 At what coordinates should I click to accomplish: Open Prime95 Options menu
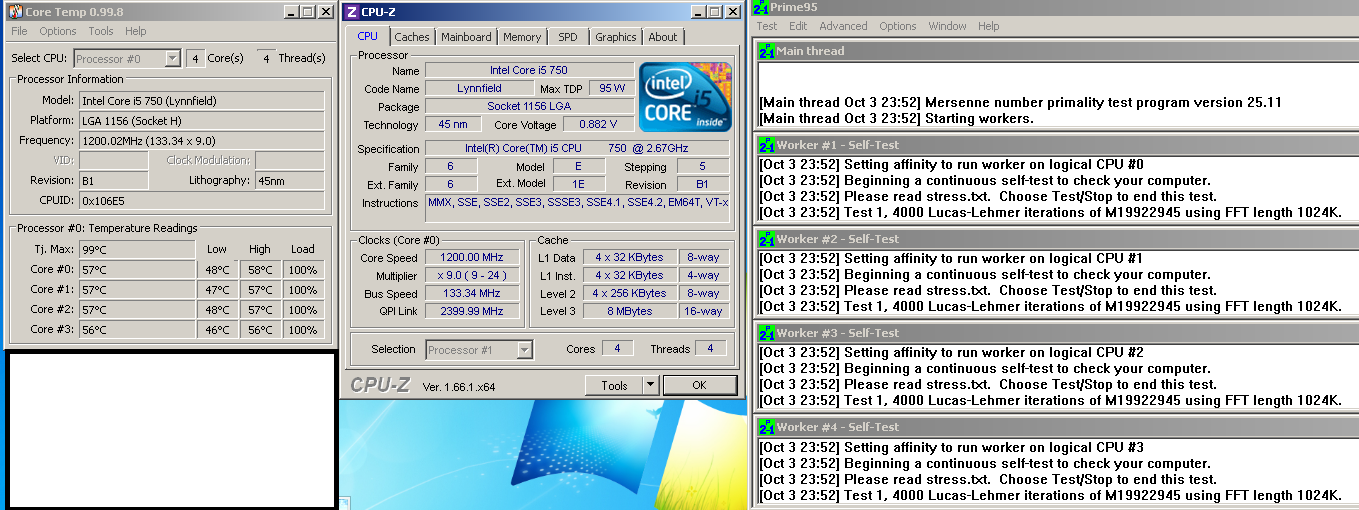pyautogui.click(x=898, y=26)
